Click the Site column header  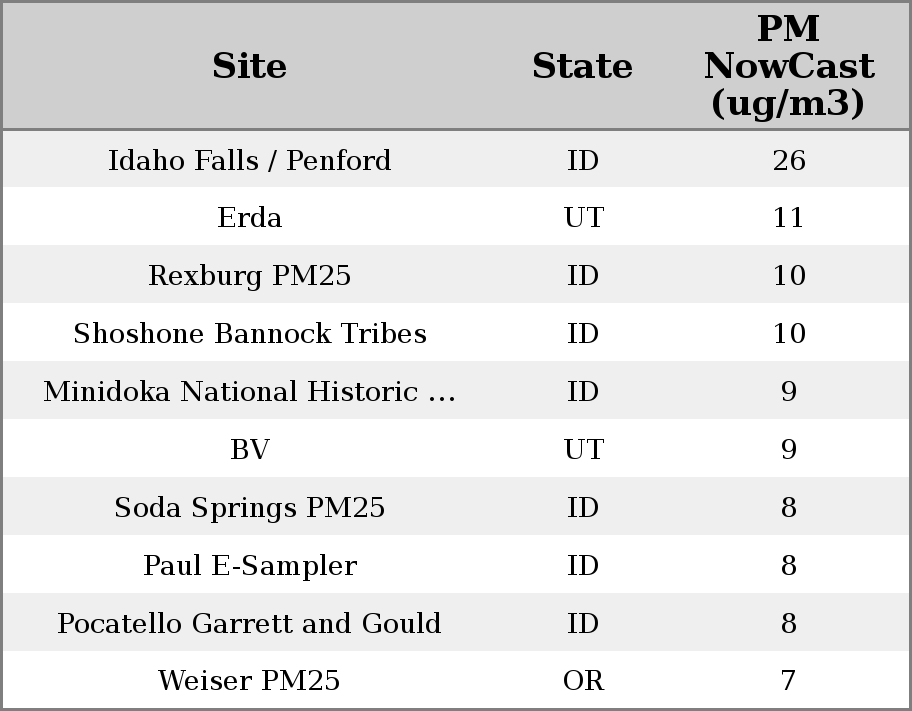[249, 66]
